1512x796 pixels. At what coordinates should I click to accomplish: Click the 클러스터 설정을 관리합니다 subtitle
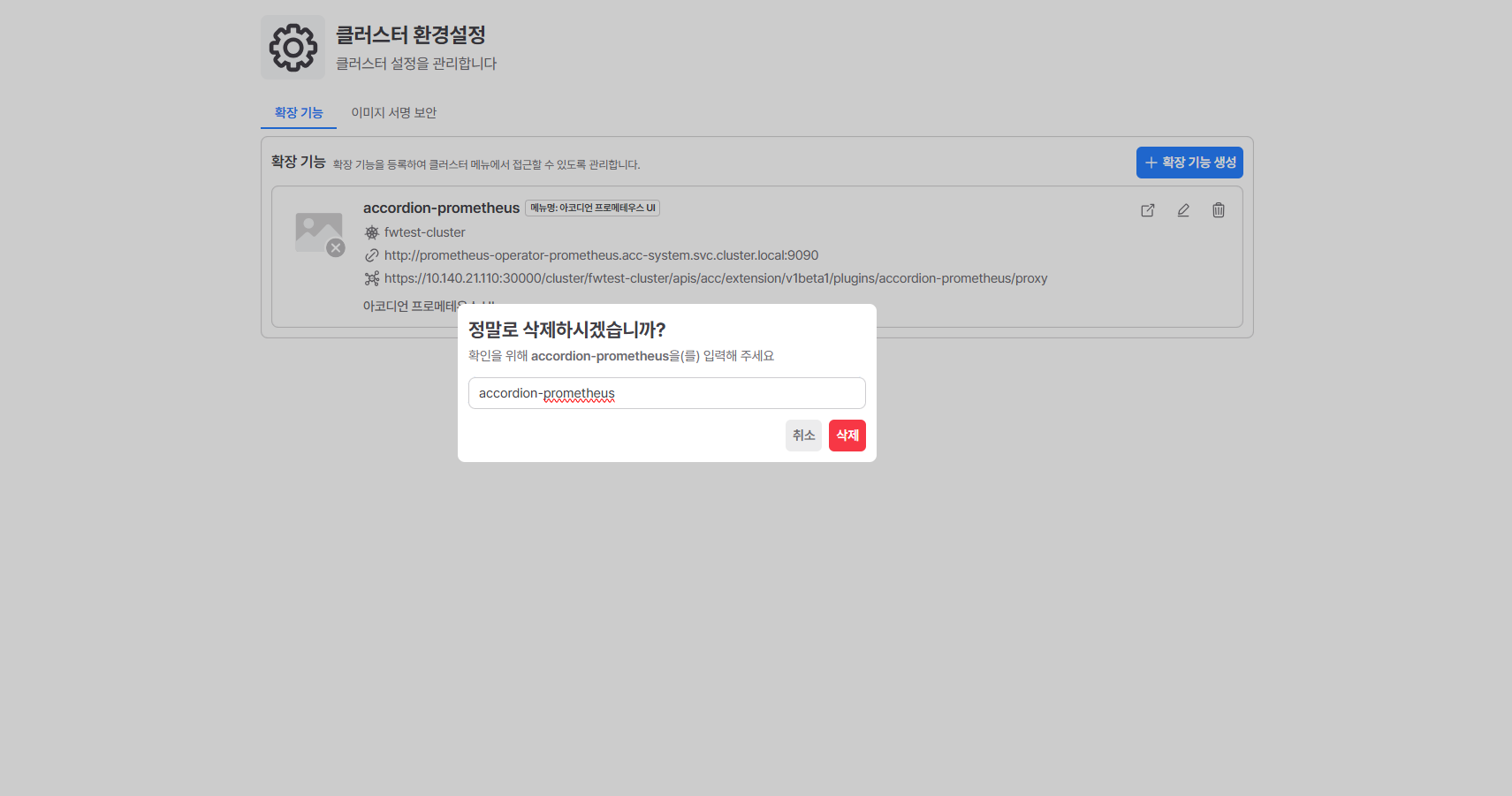pos(416,64)
